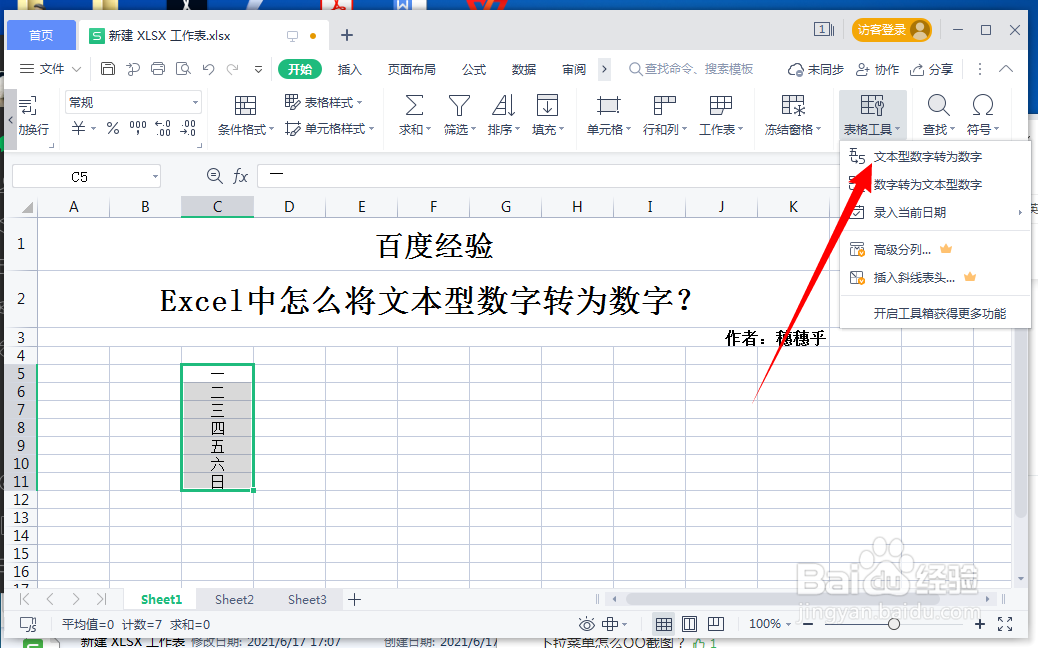Click Not Synced (未同步) button

coord(816,69)
